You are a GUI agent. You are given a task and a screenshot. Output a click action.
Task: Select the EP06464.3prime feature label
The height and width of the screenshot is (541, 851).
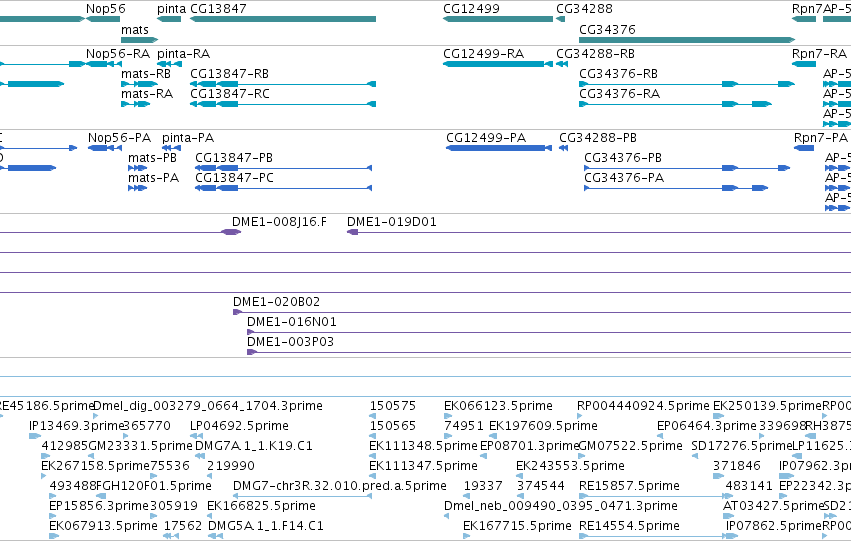706,426
